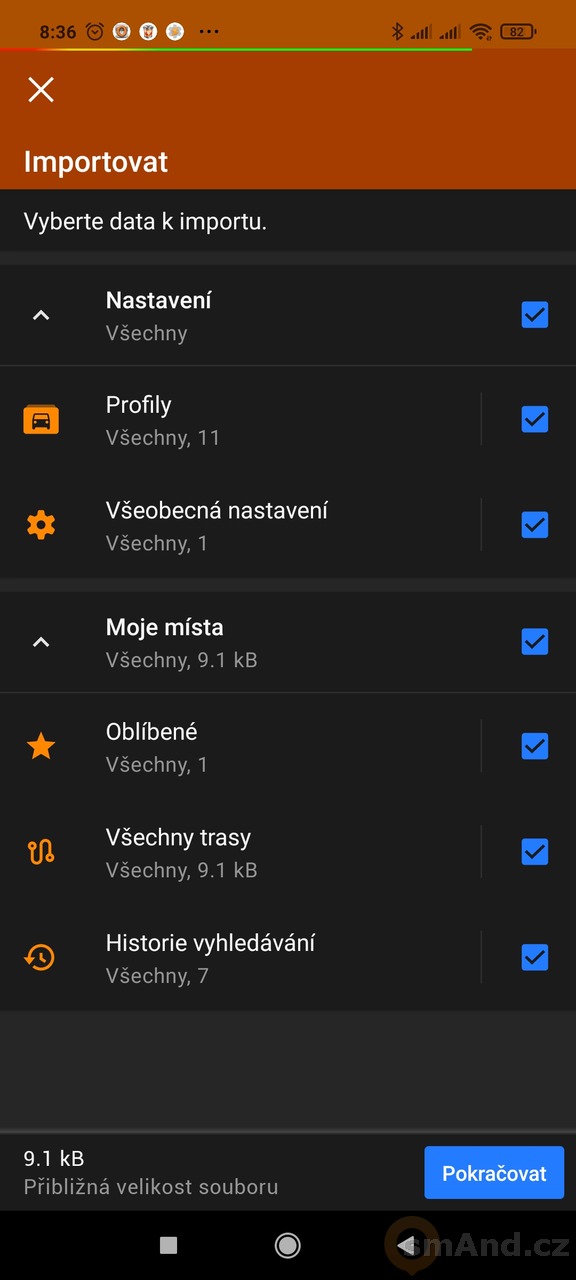The height and width of the screenshot is (1280, 576).
Task: Uncheck the Profily checkbox
Action: 535,420
